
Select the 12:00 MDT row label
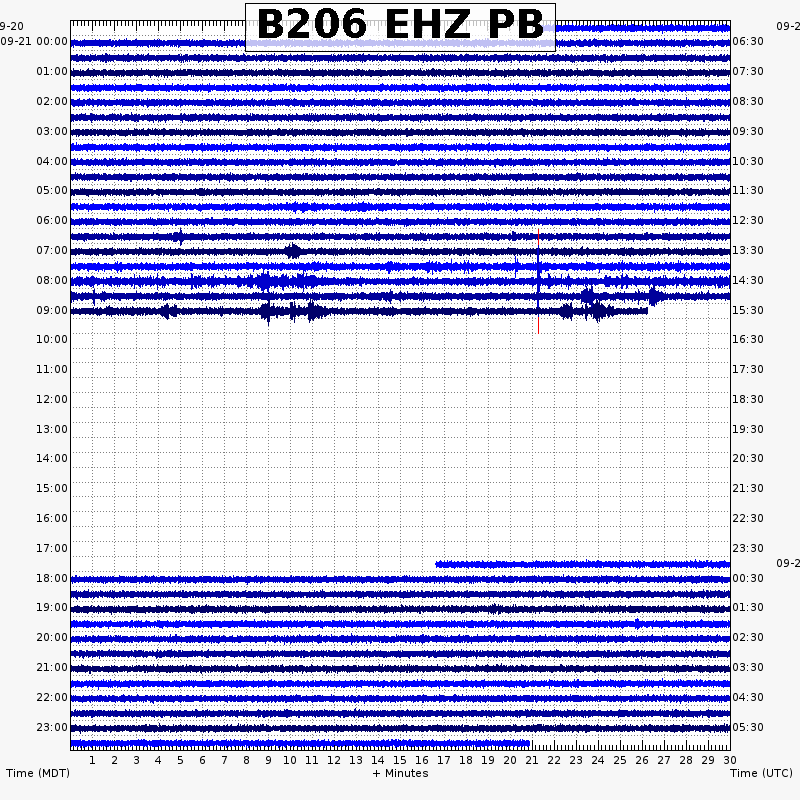click(x=52, y=399)
